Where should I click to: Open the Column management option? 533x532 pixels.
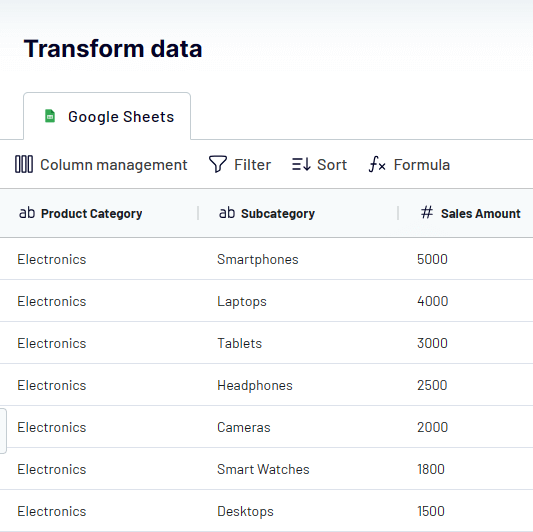coord(101,165)
